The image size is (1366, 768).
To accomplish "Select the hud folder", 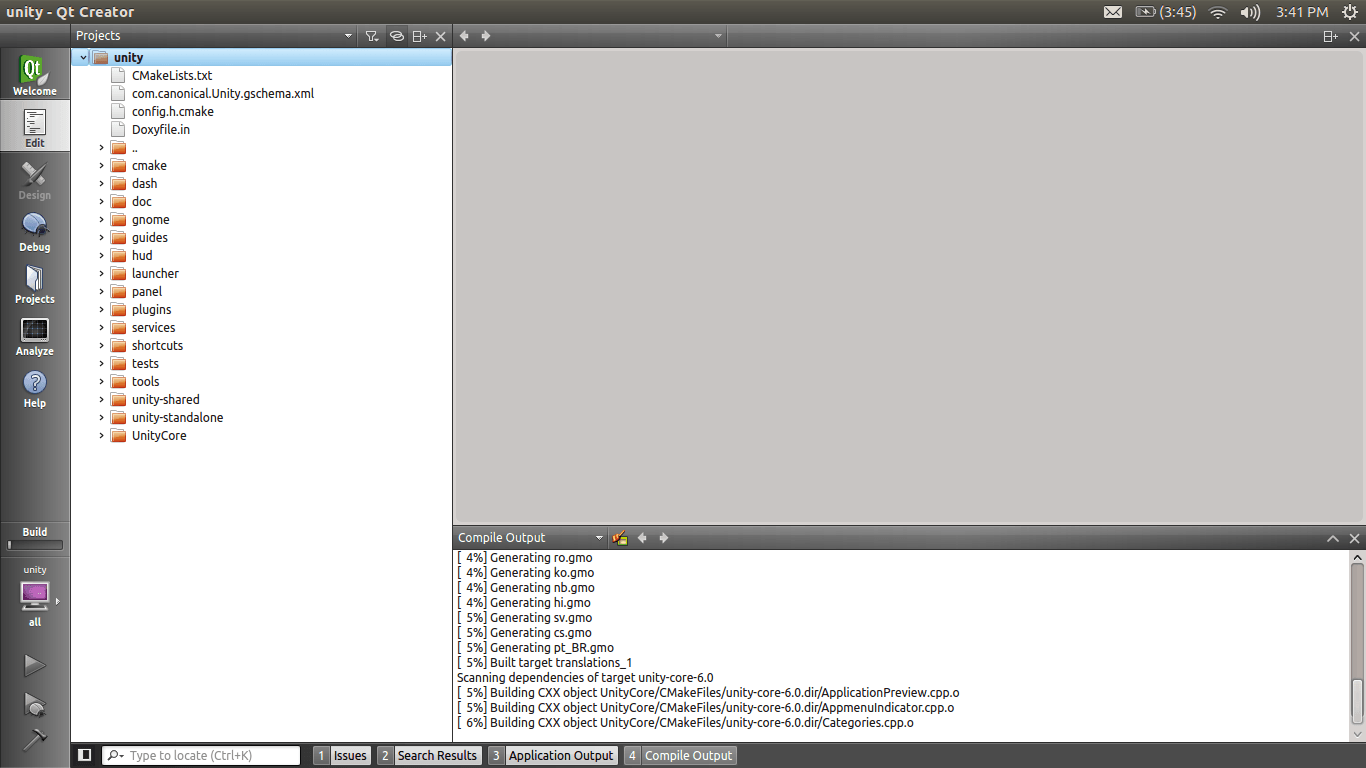I will click(142, 256).
